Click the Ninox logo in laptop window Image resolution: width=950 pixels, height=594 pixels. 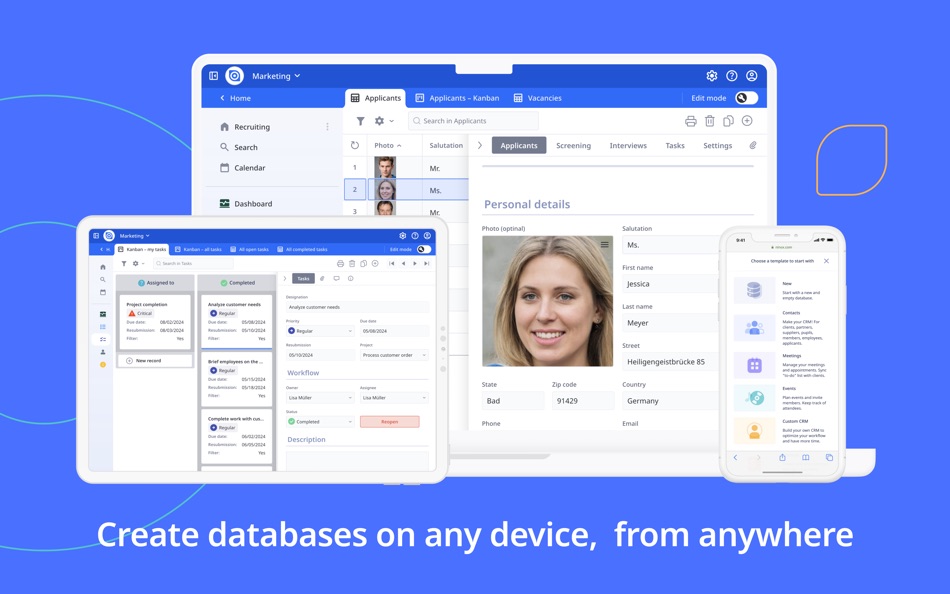234,76
